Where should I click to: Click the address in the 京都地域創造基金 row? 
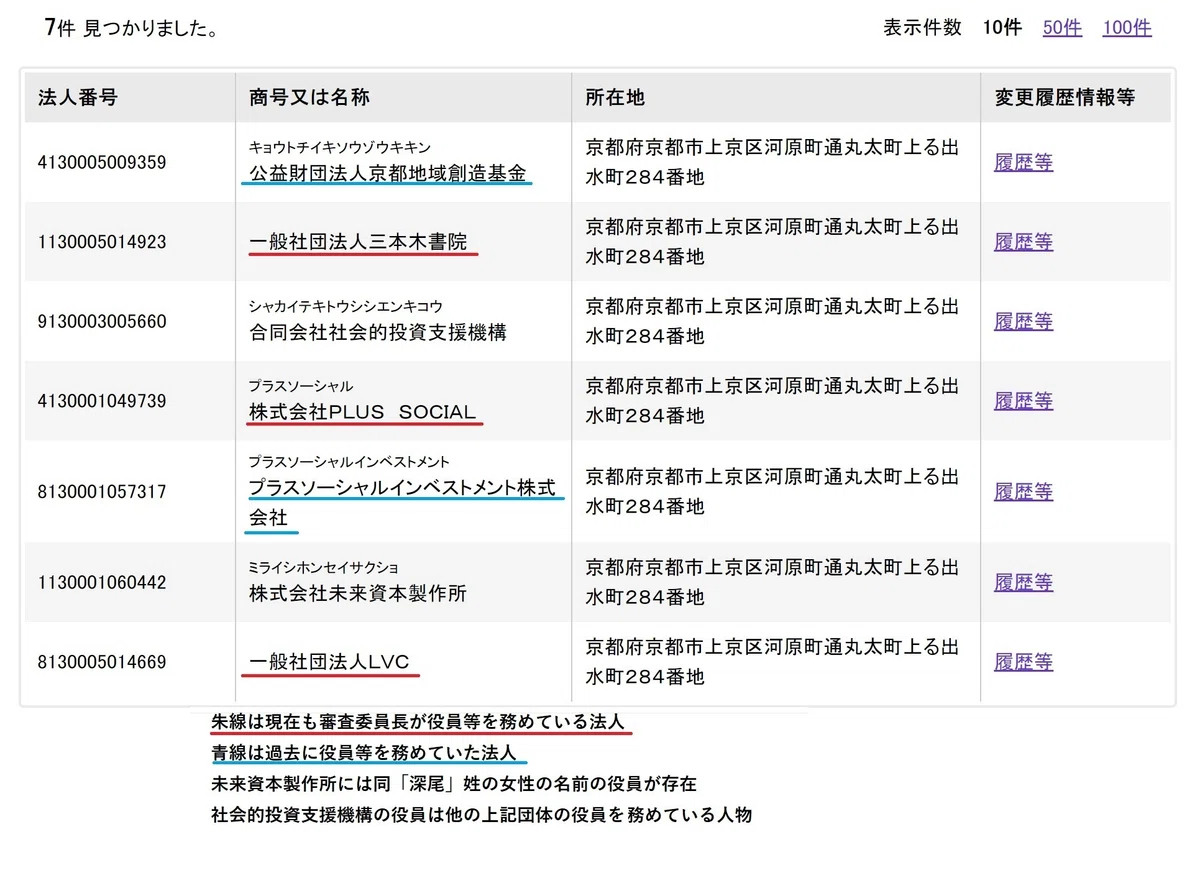772,162
